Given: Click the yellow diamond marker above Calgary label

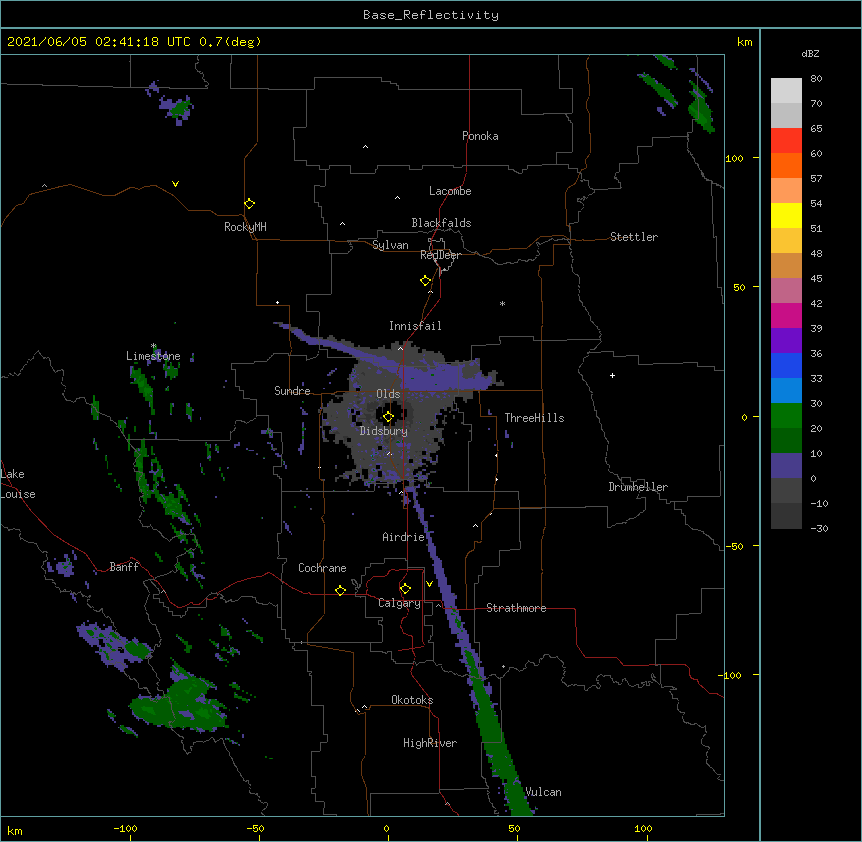Looking at the screenshot, I should (405, 589).
